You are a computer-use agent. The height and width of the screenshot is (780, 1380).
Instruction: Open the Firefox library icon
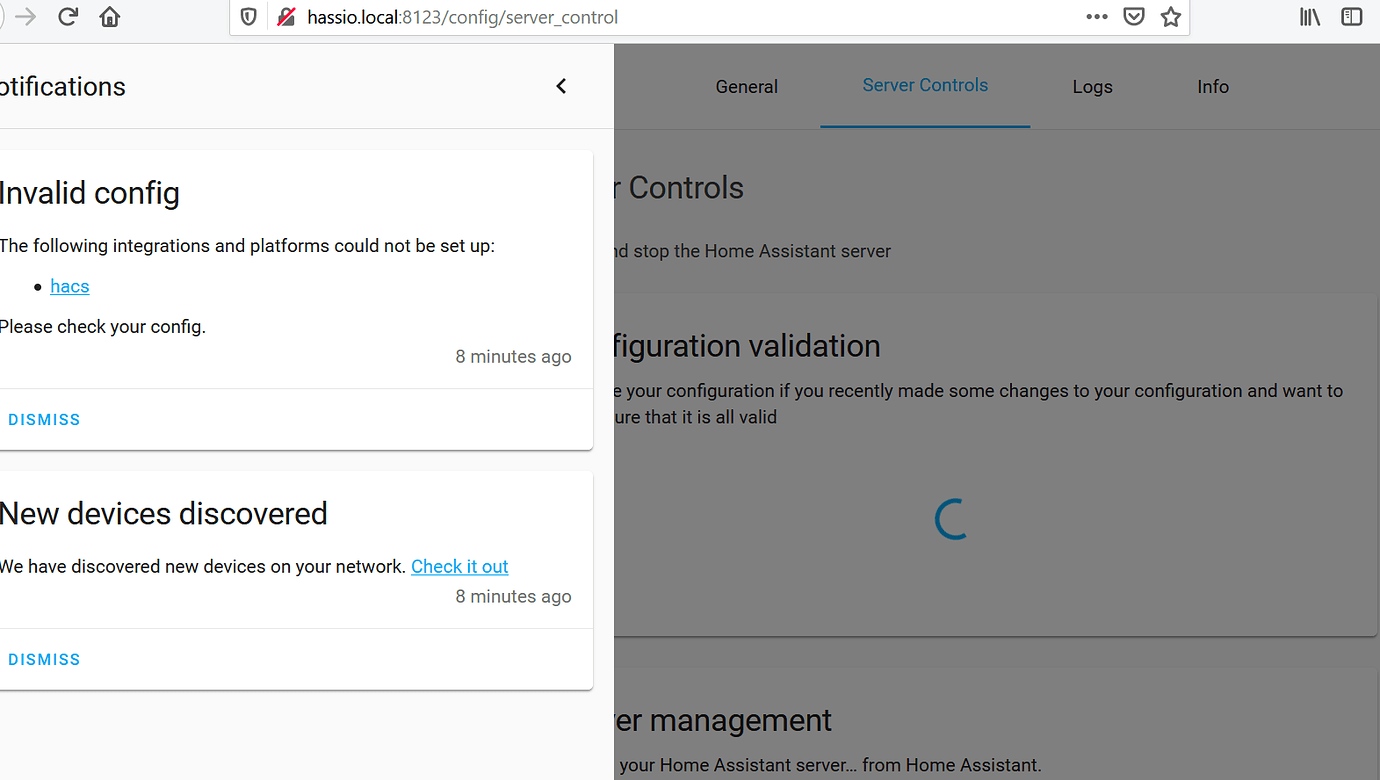point(1309,16)
